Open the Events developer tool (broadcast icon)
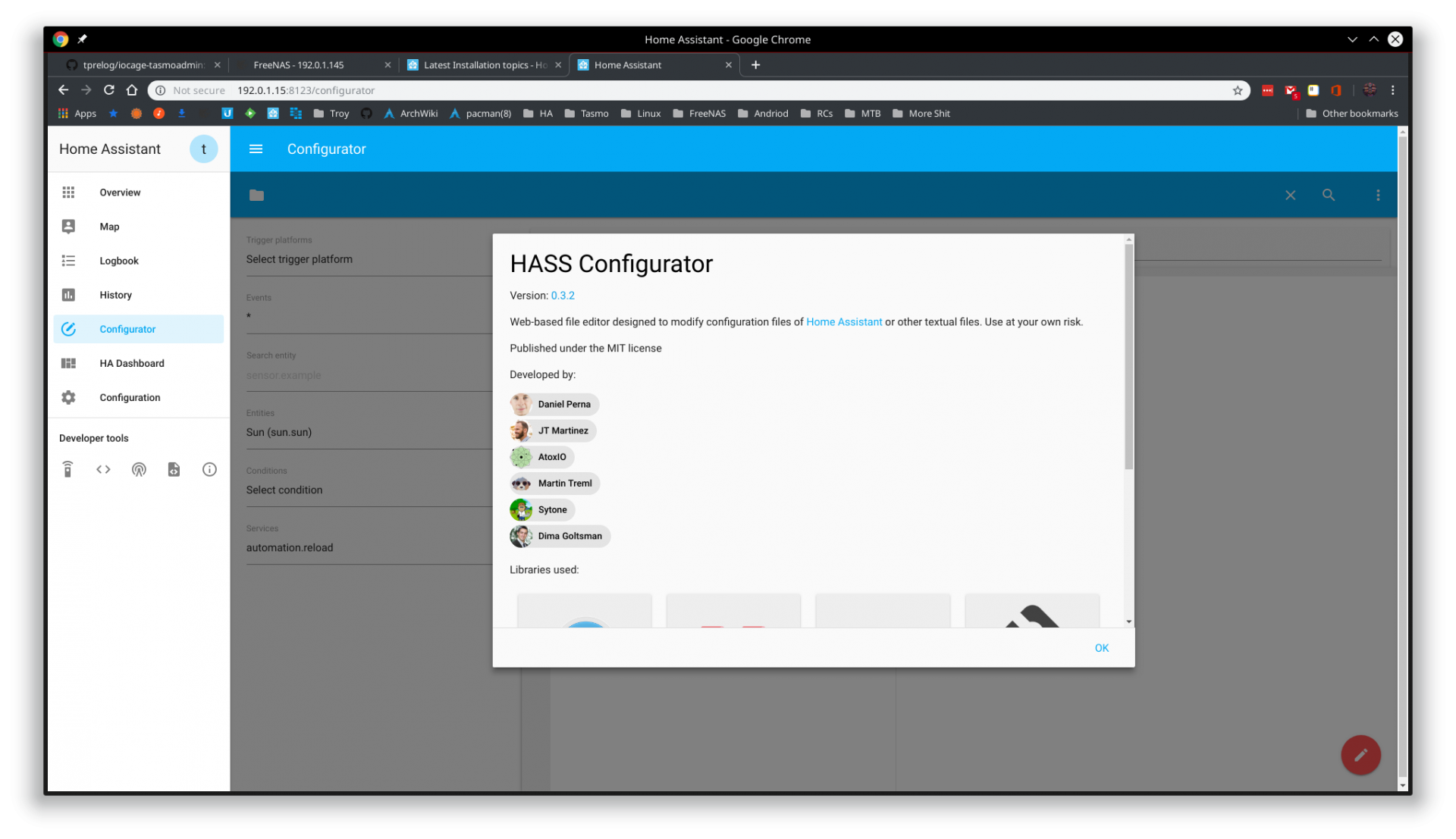1456x839 pixels. (139, 470)
